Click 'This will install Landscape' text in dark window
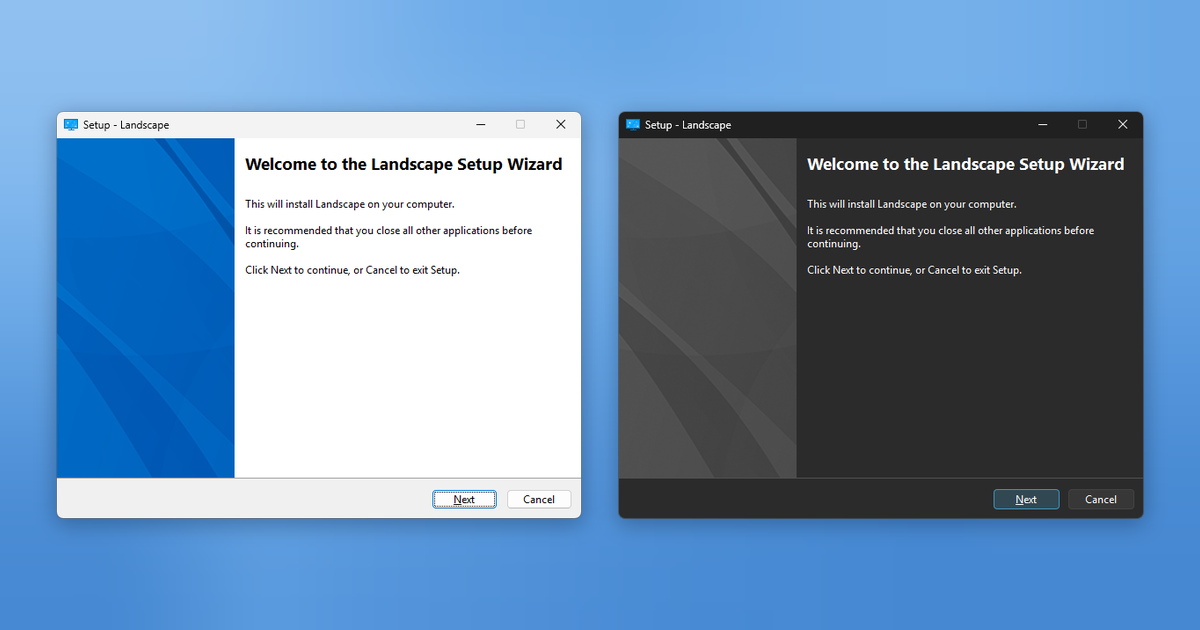Screen dimensions: 1200x630 click(x=912, y=204)
